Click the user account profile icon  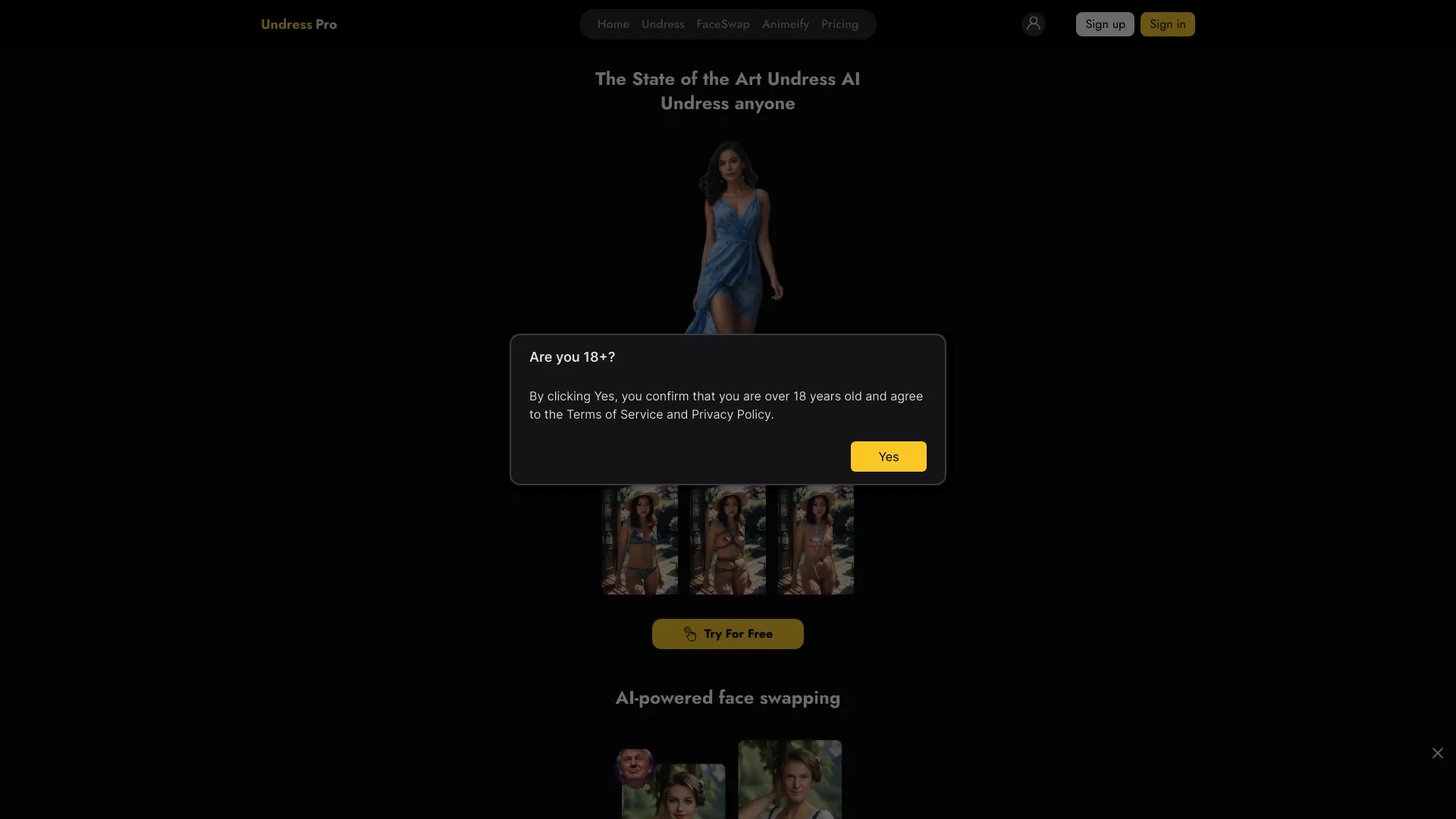tap(1033, 24)
